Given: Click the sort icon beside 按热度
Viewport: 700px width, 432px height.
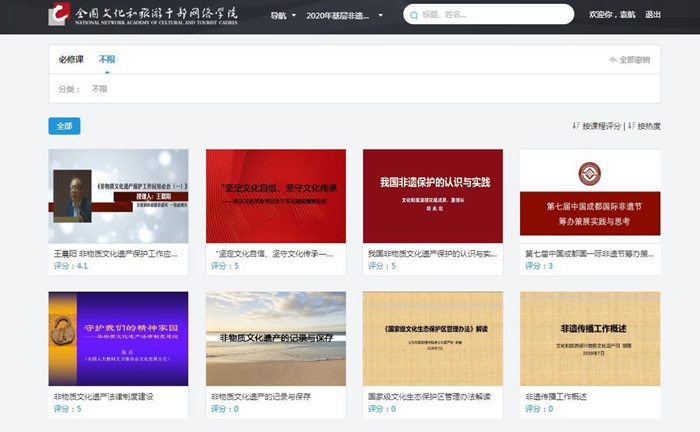Looking at the screenshot, I should [x=630, y=126].
